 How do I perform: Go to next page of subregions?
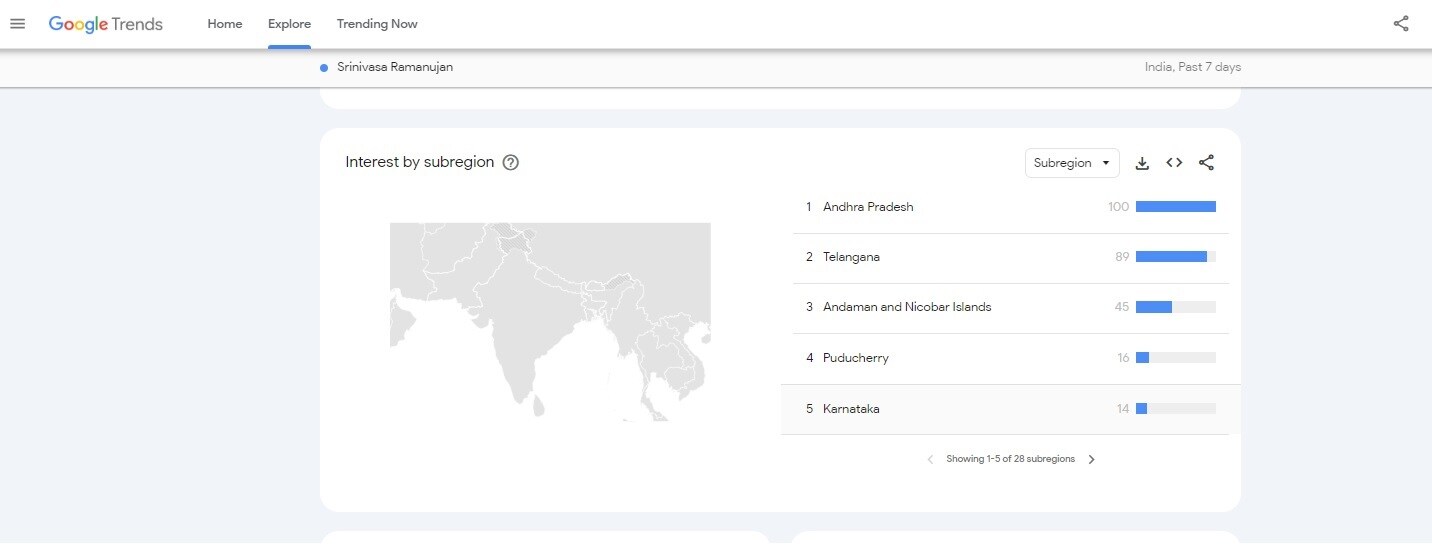(1091, 460)
